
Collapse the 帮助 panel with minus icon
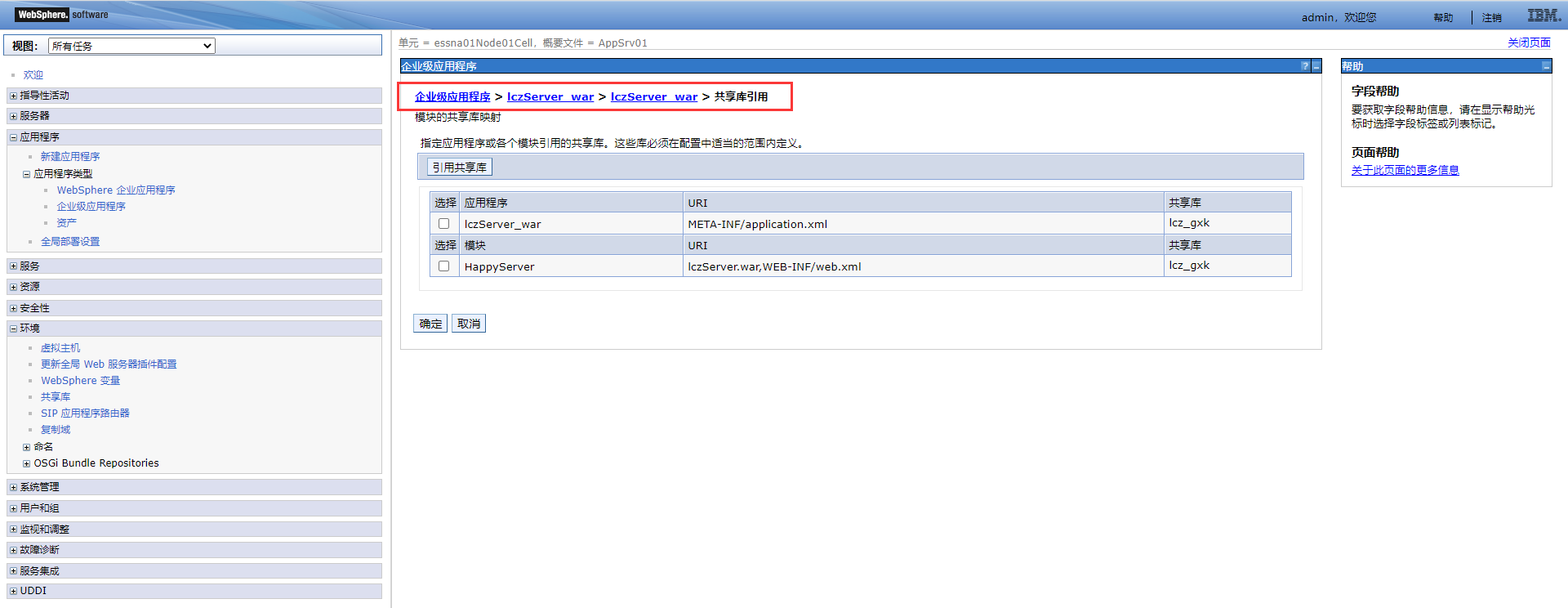pos(1546,66)
